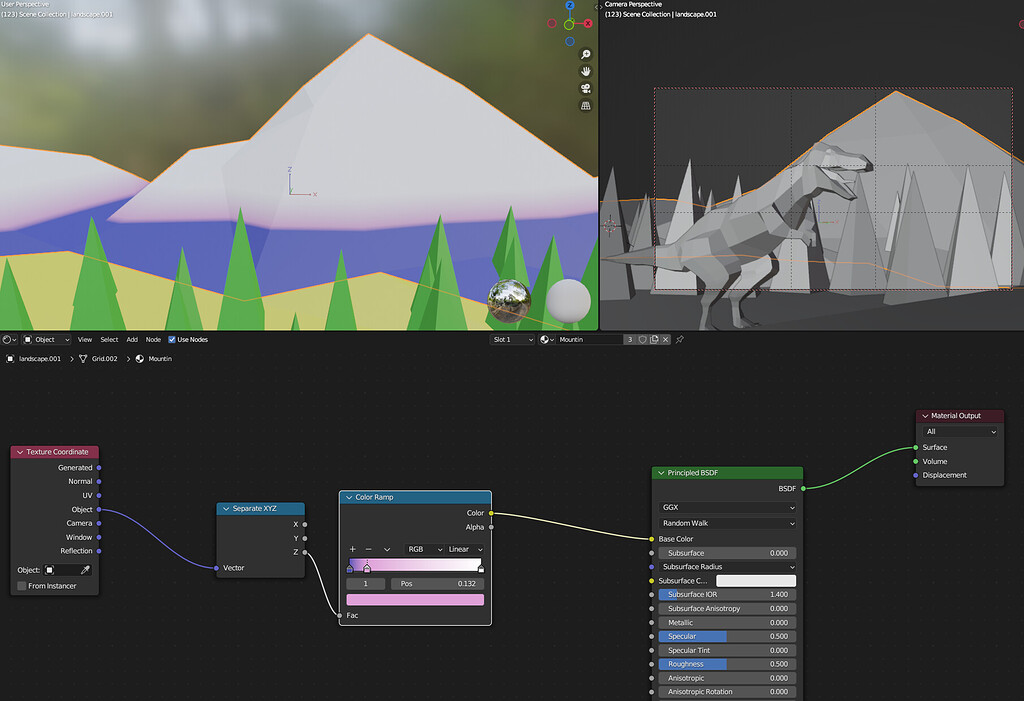This screenshot has width=1024, height=701.
Task: Click the orthographic/perspective grid icon below the camera icon
Action: point(586,106)
